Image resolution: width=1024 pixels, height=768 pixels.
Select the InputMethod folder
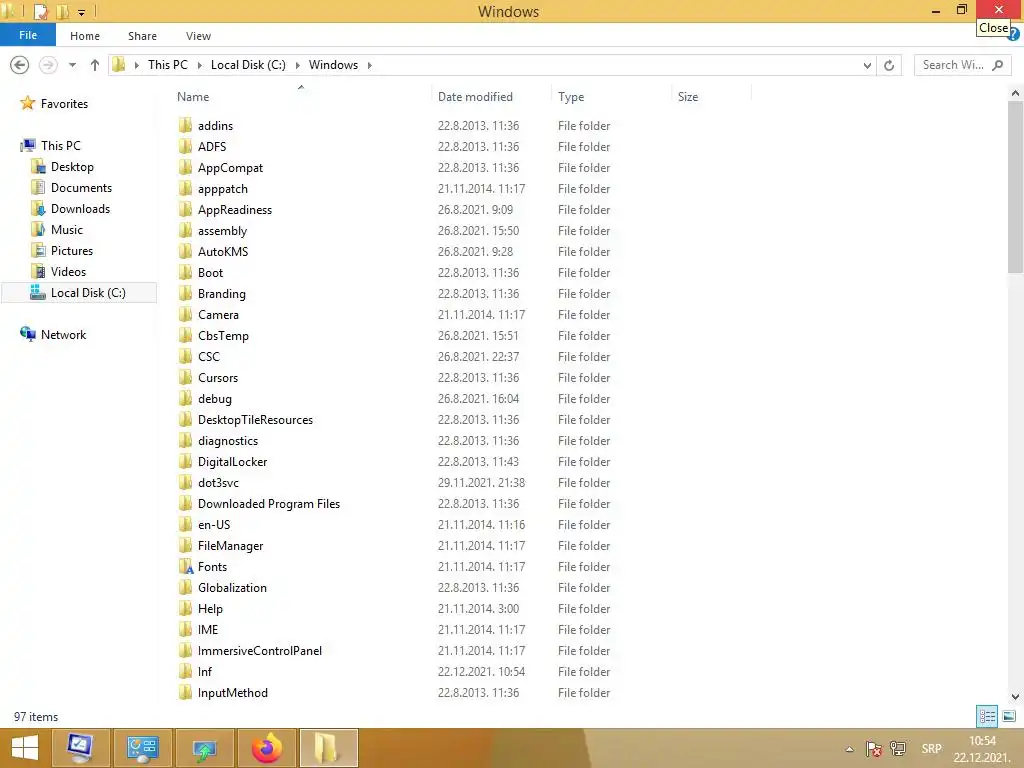pos(233,692)
